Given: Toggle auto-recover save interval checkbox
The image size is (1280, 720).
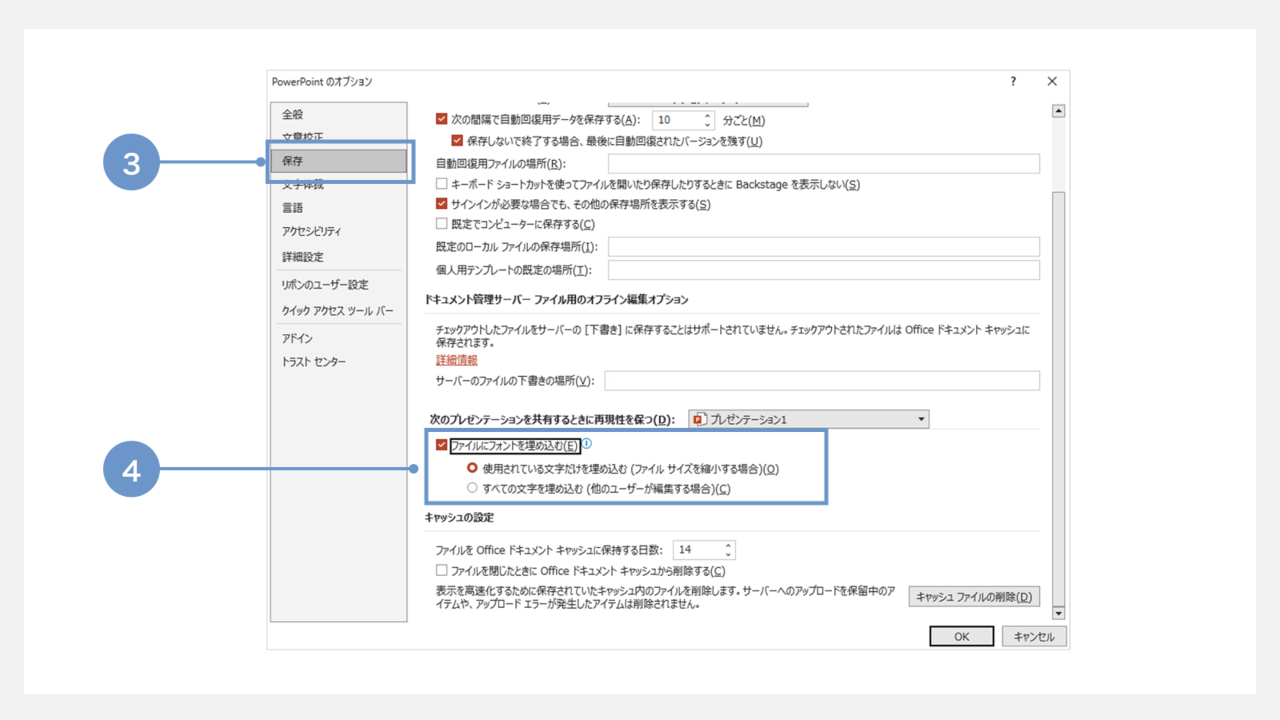Looking at the screenshot, I should tap(442, 119).
